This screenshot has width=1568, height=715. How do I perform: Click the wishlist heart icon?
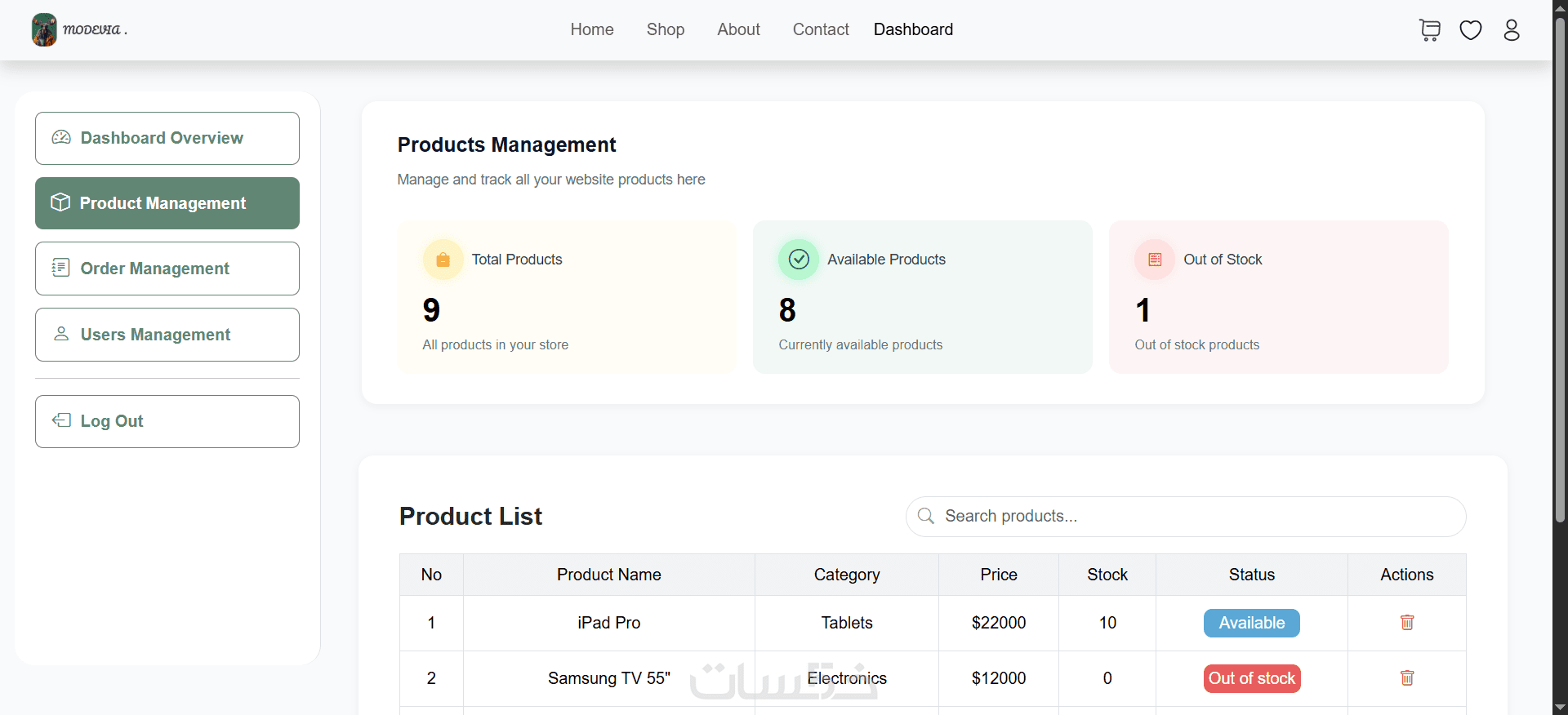[x=1470, y=30]
